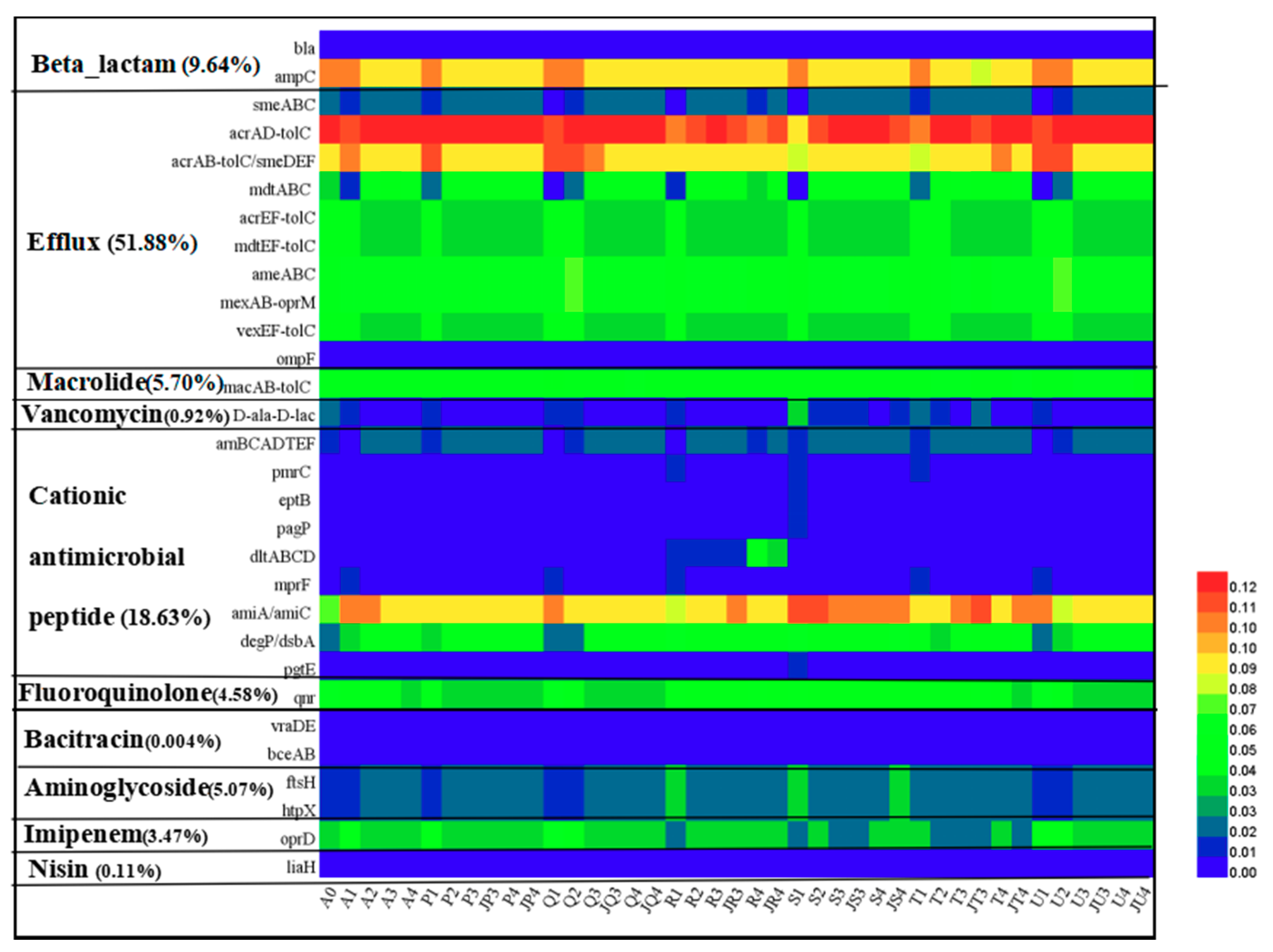Click the ampC gene label
This screenshot has height=952, width=1273.
pyautogui.click(x=295, y=77)
